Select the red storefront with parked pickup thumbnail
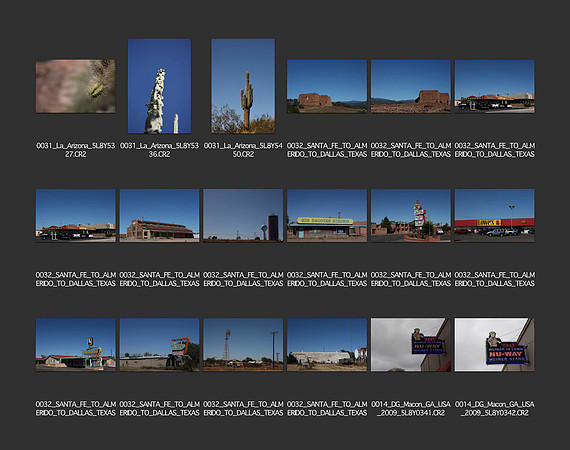The image size is (570, 450). point(494,215)
